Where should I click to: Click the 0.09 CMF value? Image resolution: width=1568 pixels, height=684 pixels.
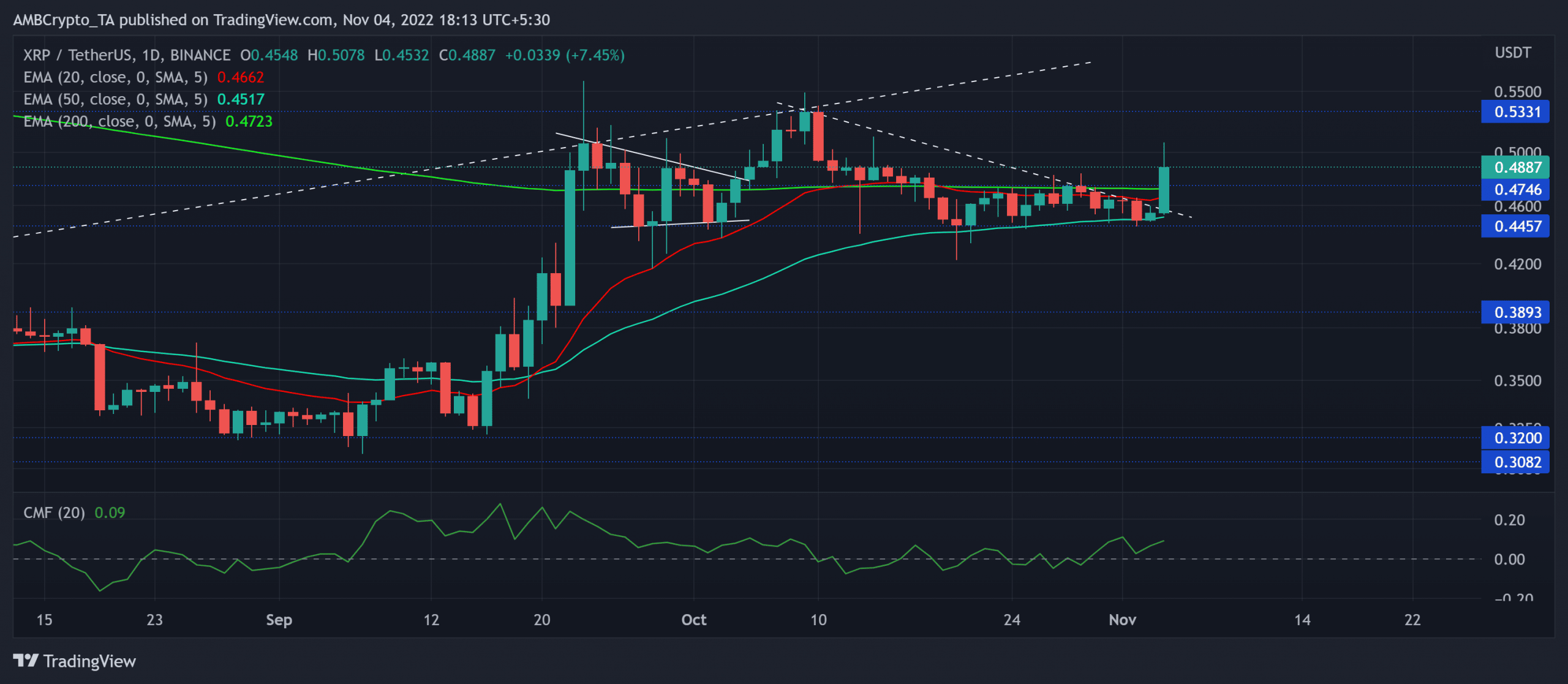[x=110, y=513]
